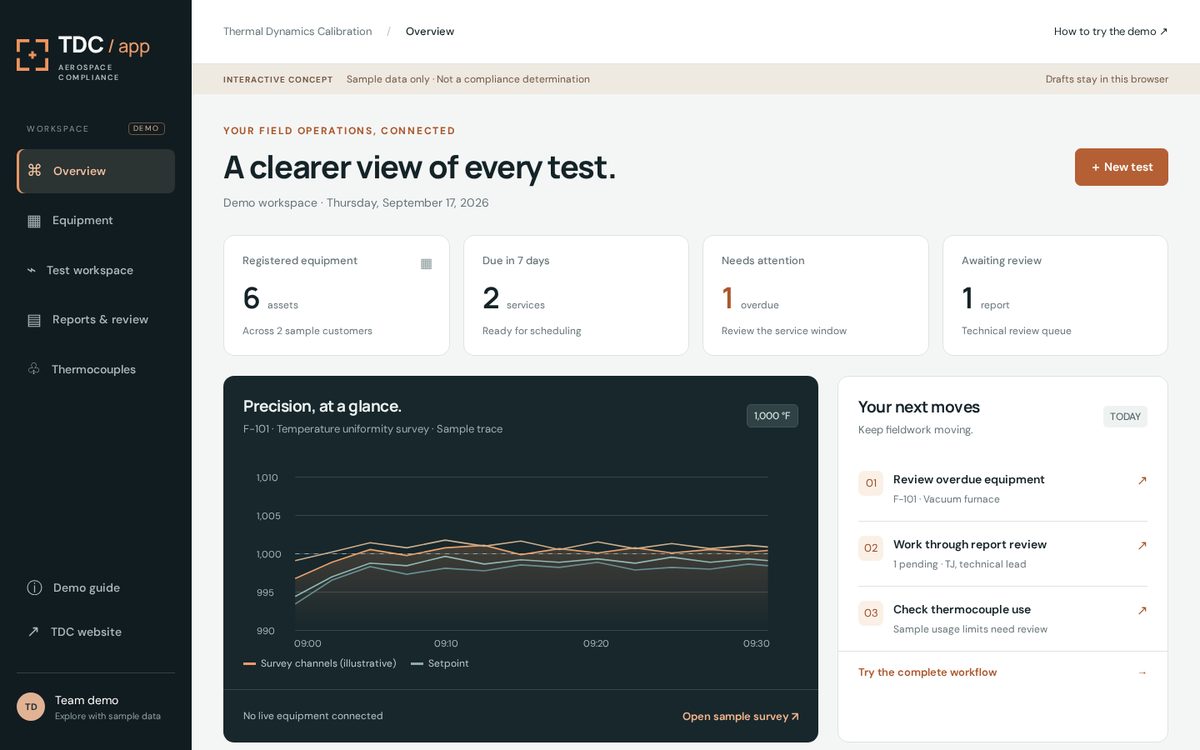The width and height of the screenshot is (1200, 750).
Task: Click 'Sample usage limits need review' text
Action: (970, 630)
